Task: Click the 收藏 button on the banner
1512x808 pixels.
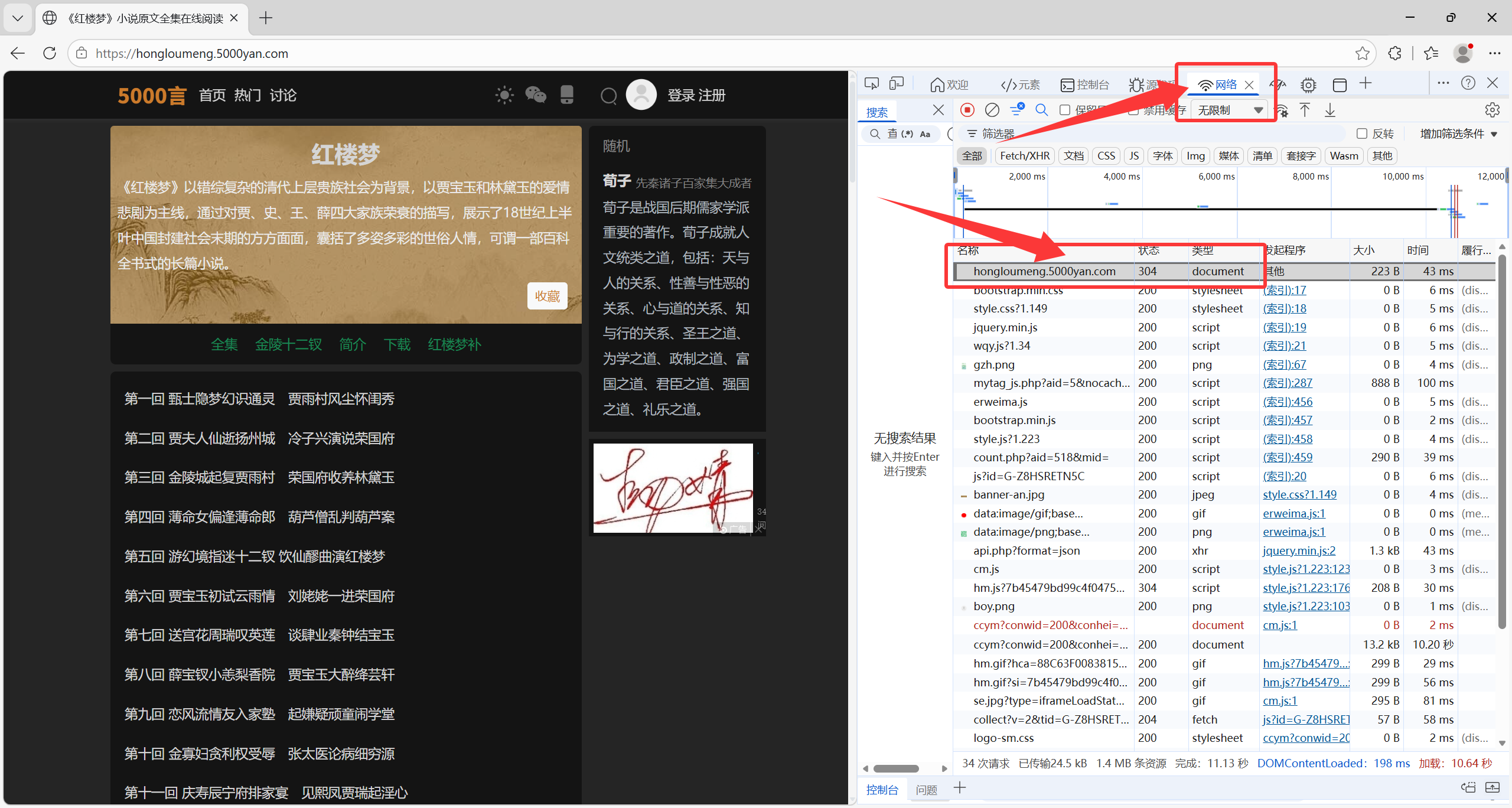Action: (x=547, y=296)
